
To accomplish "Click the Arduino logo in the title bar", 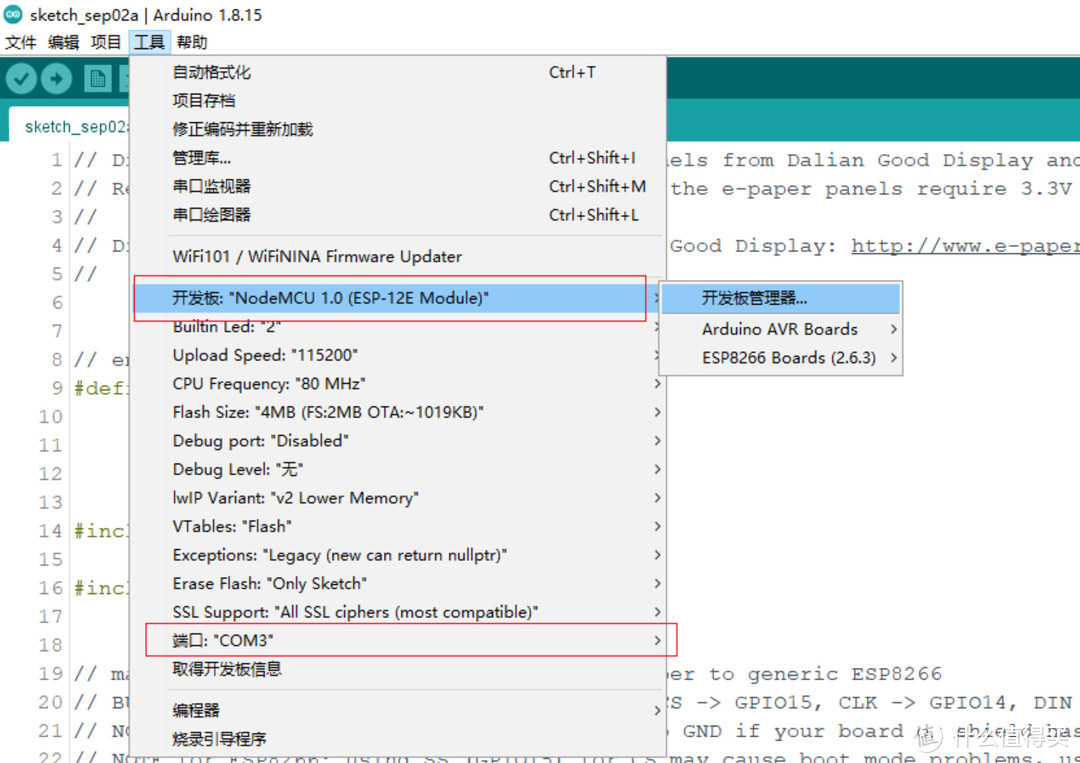I will coord(12,14).
